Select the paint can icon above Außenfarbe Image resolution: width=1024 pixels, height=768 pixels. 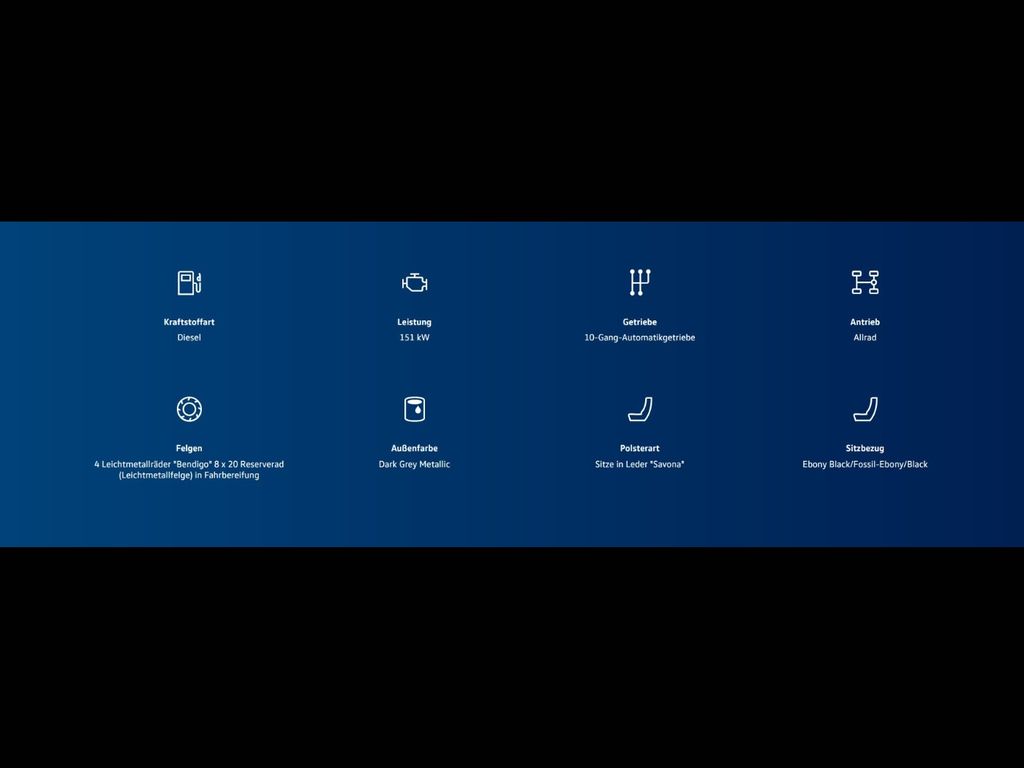coord(414,409)
